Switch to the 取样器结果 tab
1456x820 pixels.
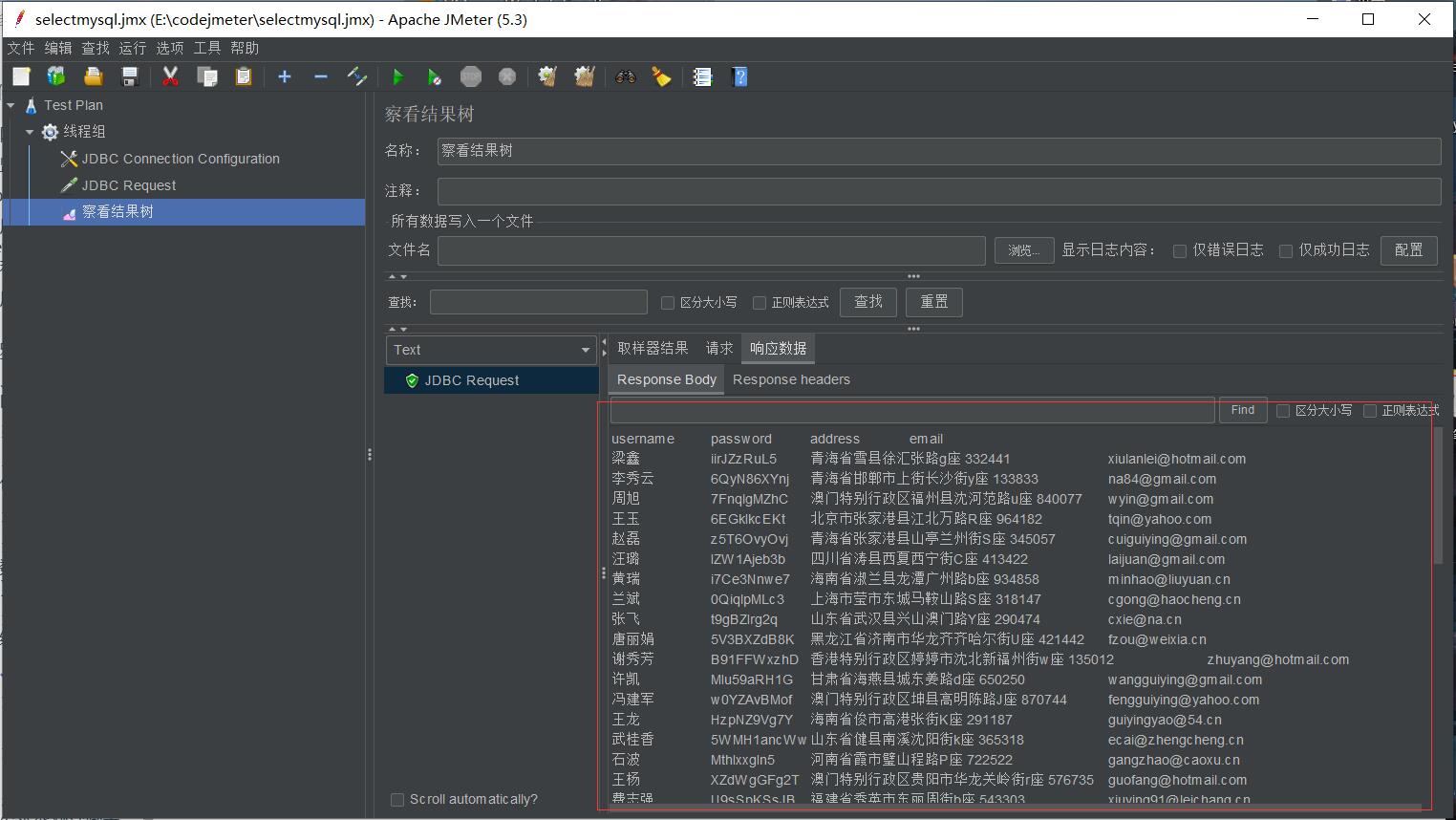653,349
